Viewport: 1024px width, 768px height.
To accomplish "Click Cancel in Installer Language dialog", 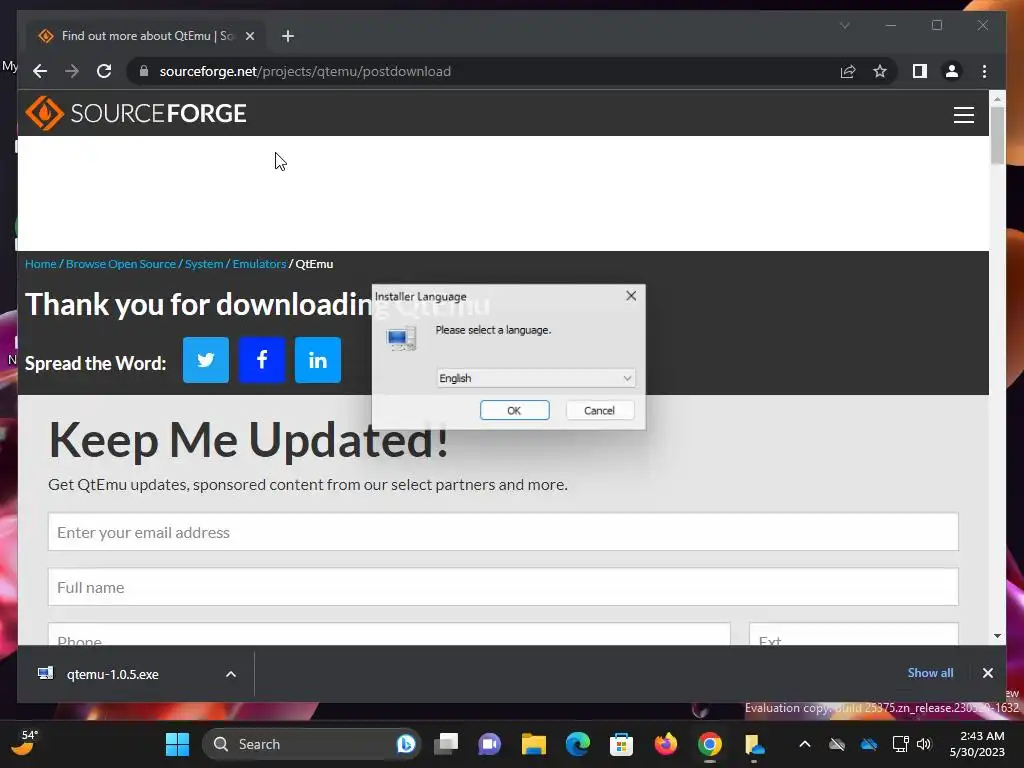I will click(599, 410).
